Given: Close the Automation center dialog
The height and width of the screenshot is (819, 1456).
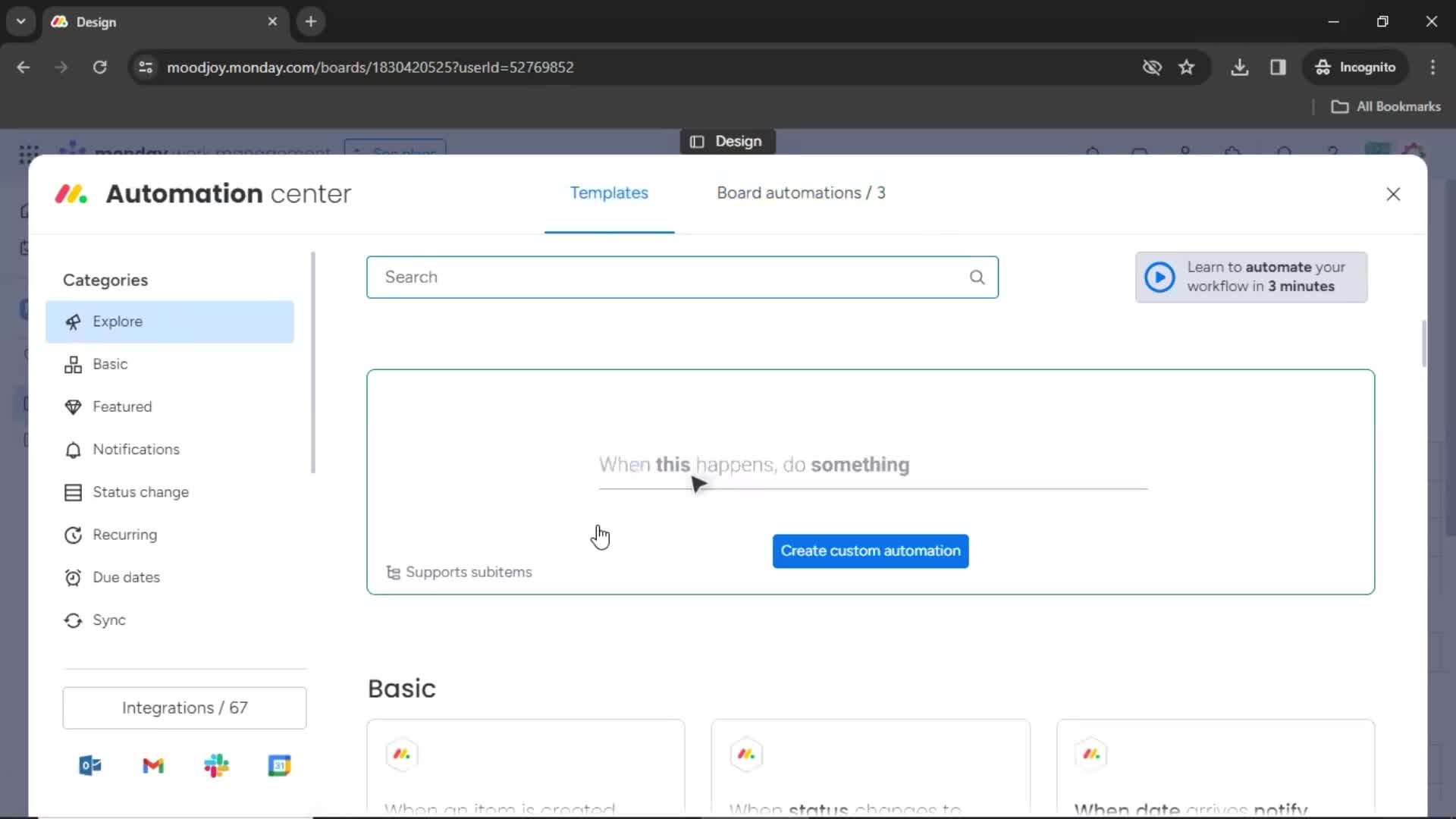Looking at the screenshot, I should coord(1393,194).
